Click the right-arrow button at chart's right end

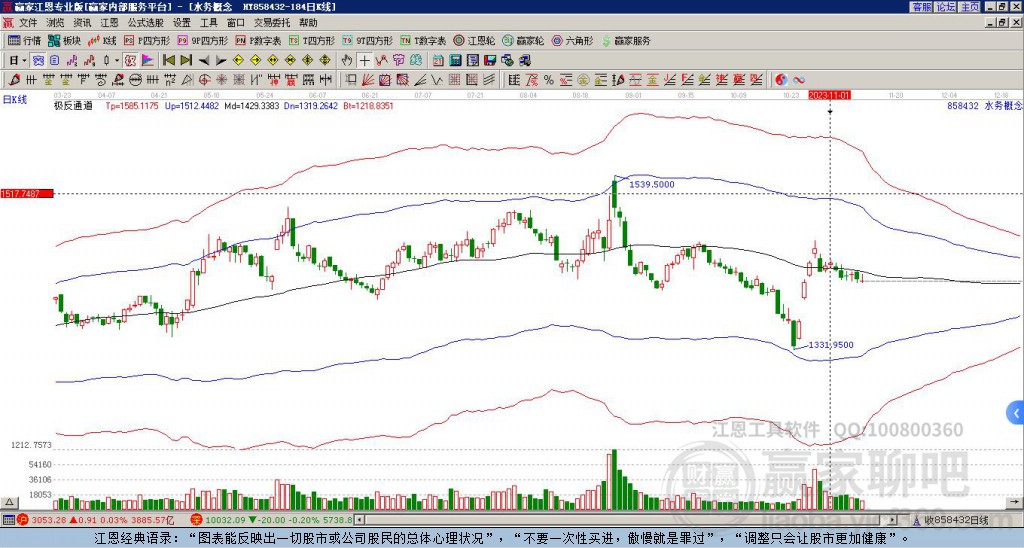pyautogui.click(x=1015, y=502)
